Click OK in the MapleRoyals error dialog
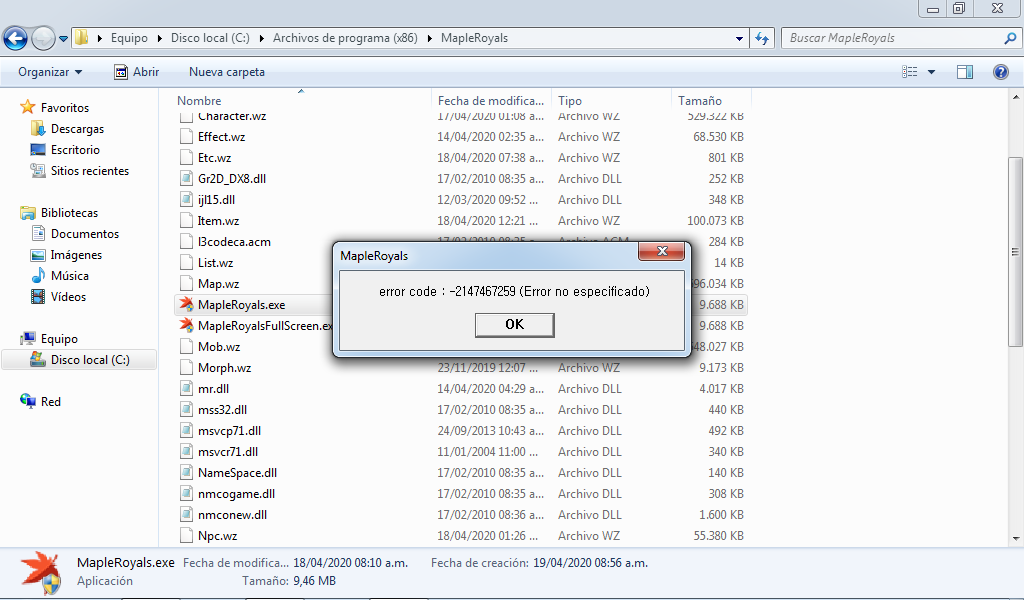This screenshot has height=600, width=1024. [x=514, y=324]
